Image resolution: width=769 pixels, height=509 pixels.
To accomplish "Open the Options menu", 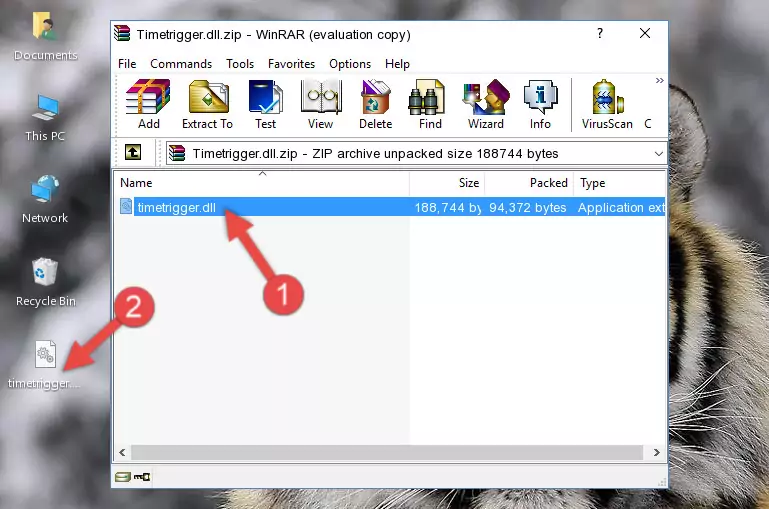I will pyautogui.click(x=350, y=64).
